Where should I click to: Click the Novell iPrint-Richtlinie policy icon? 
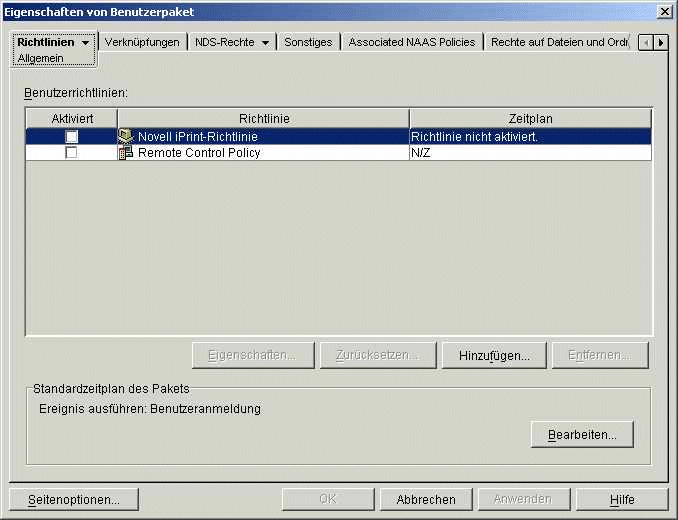(x=125, y=137)
